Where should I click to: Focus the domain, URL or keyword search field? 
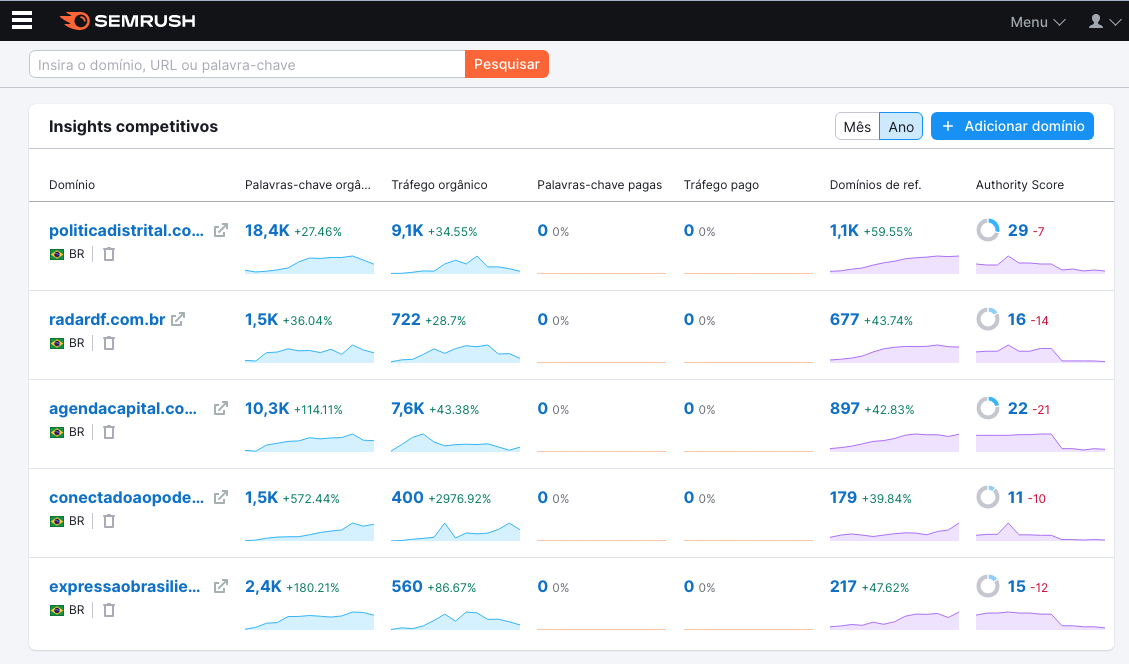(247, 65)
